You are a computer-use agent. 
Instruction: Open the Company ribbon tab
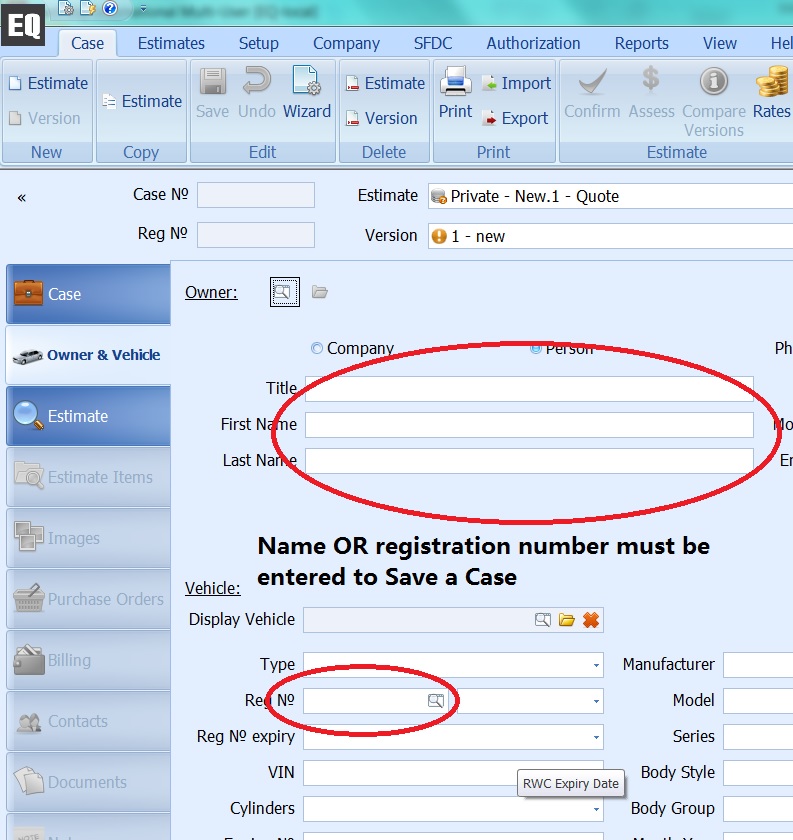coord(346,43)
